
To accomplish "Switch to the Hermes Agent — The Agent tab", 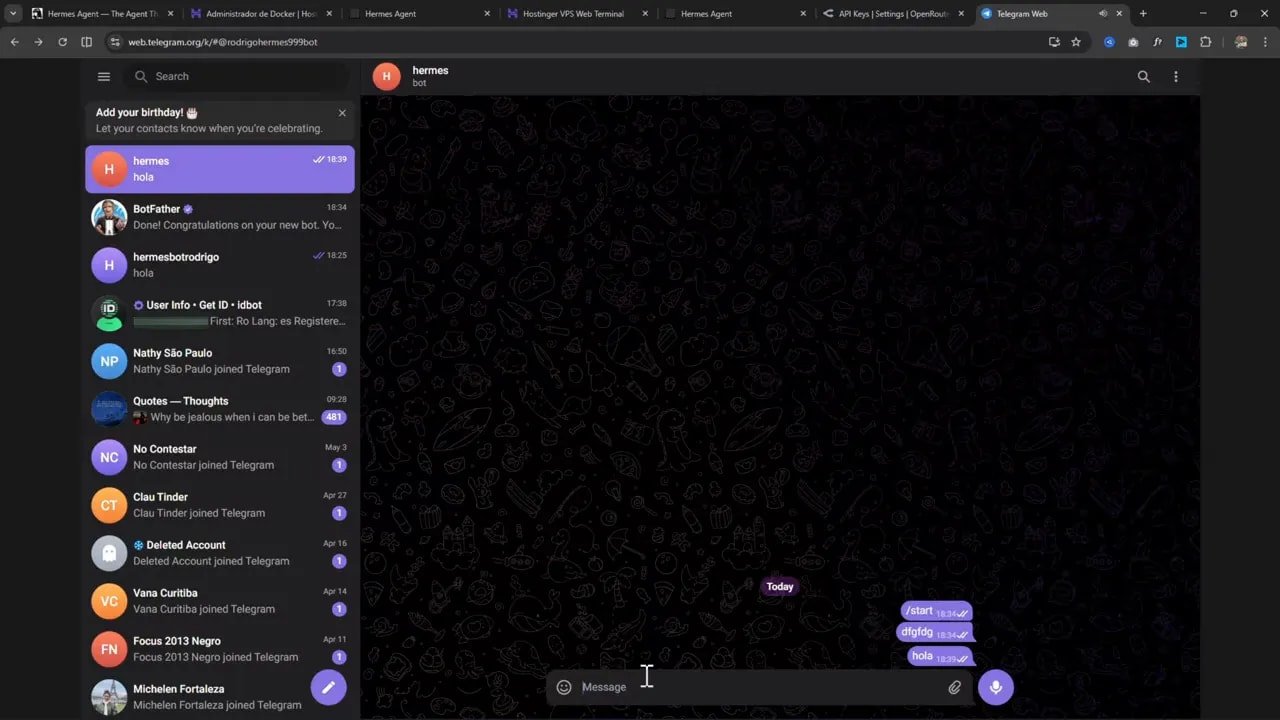I will coord(100,14).
